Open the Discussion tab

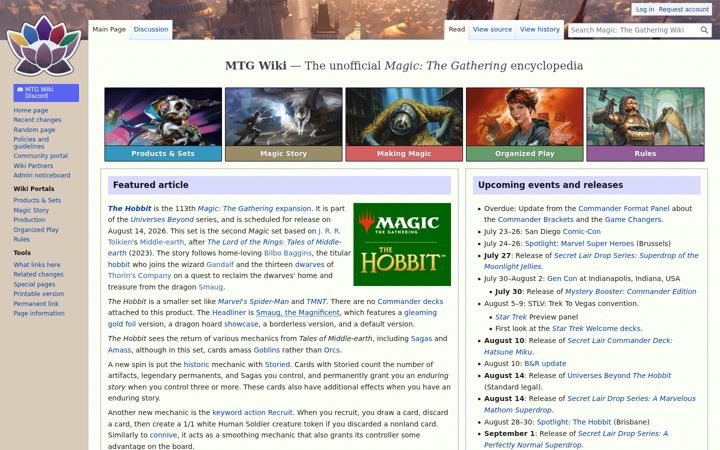pyautogui.click(x=151, y=29)
